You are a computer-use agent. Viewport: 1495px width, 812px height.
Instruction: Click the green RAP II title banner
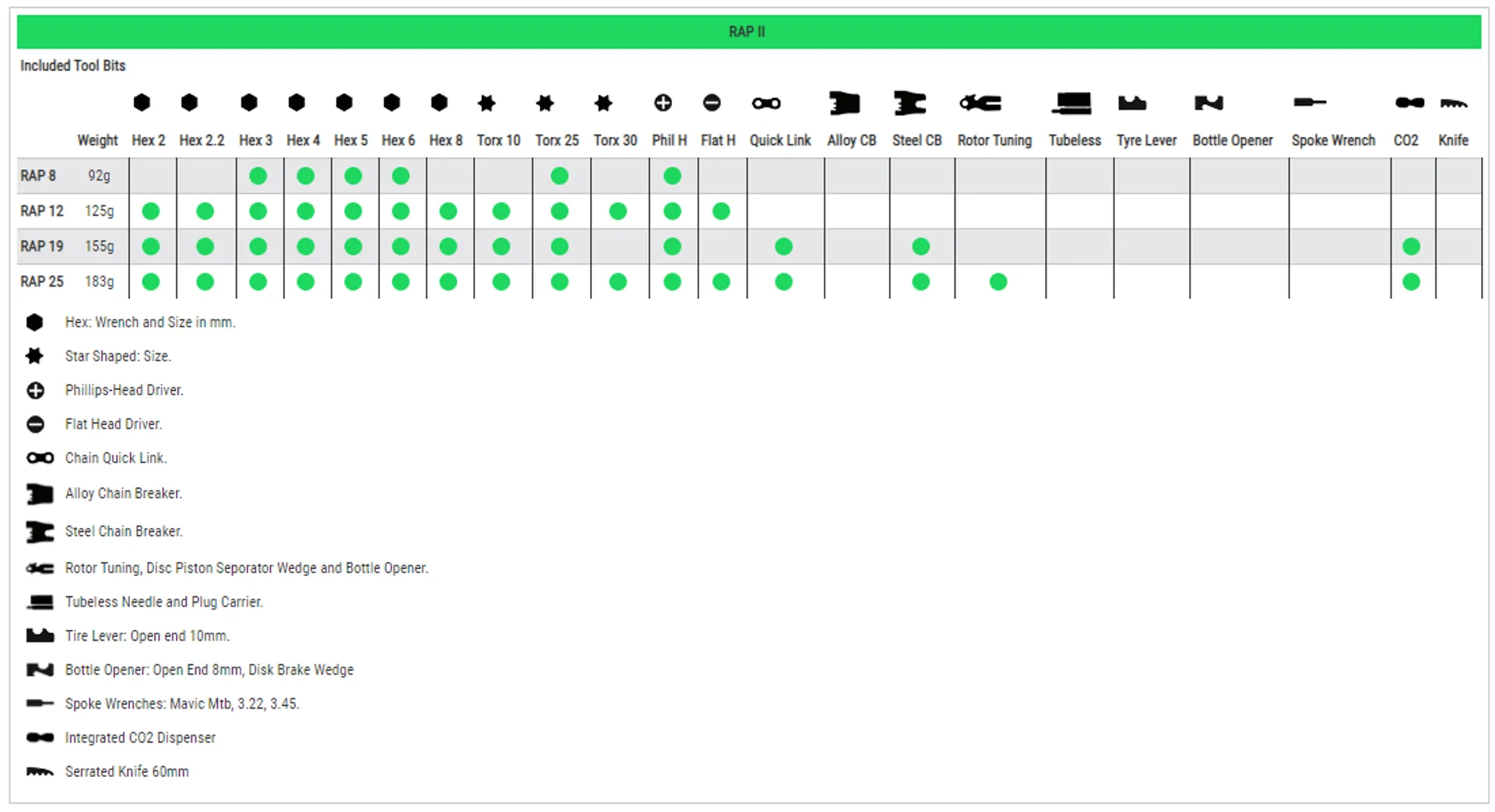(x=747, y=32)
